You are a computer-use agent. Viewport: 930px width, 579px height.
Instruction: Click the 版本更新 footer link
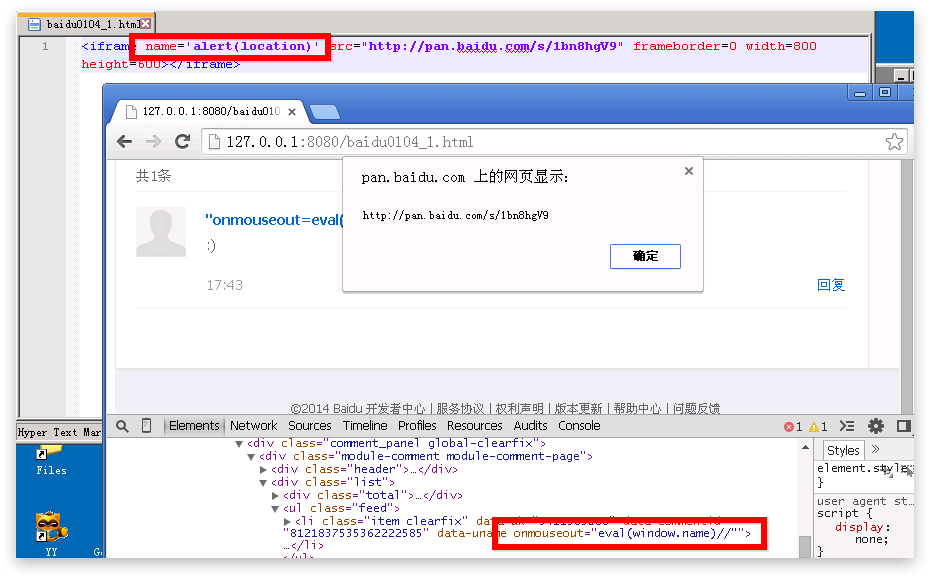[x=578, y=408]
